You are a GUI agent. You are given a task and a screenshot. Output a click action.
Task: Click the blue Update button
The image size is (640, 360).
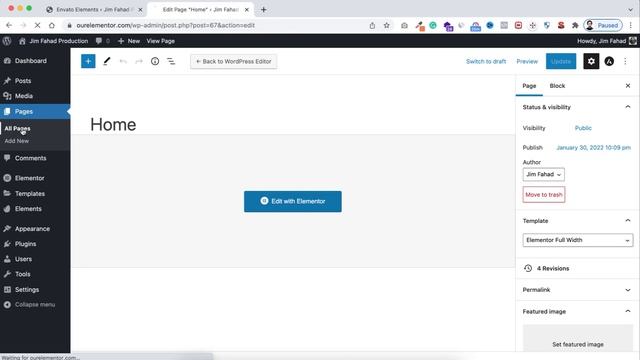point(561,61)
